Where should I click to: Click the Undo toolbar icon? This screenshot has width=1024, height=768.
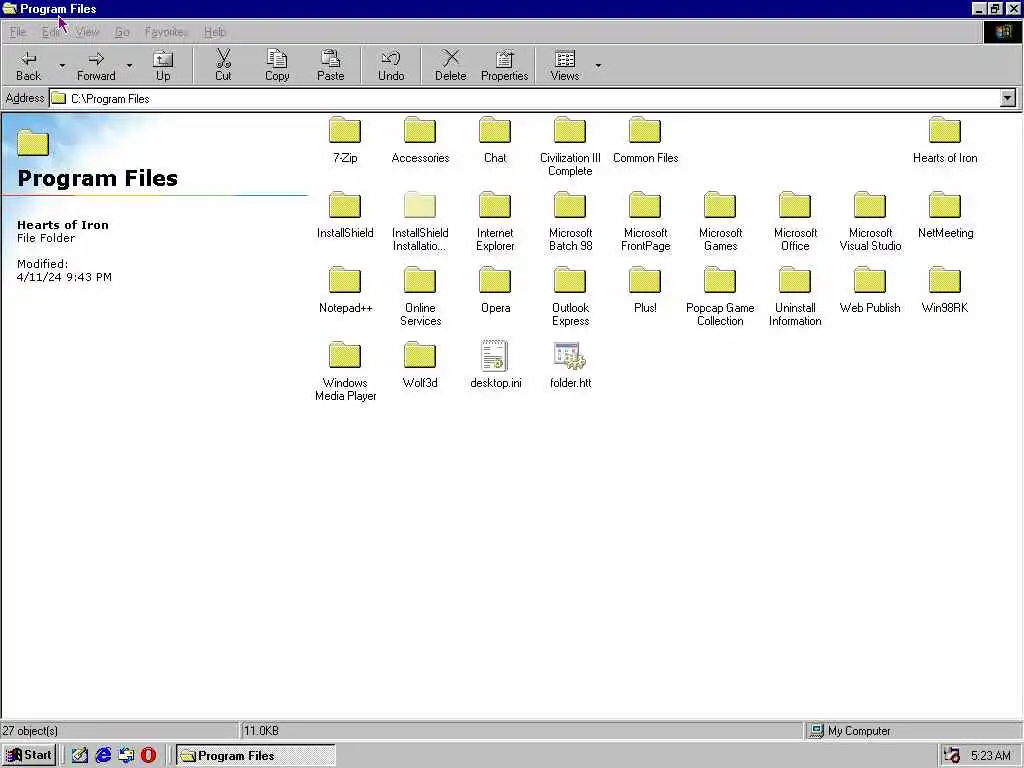coord(391,59)
